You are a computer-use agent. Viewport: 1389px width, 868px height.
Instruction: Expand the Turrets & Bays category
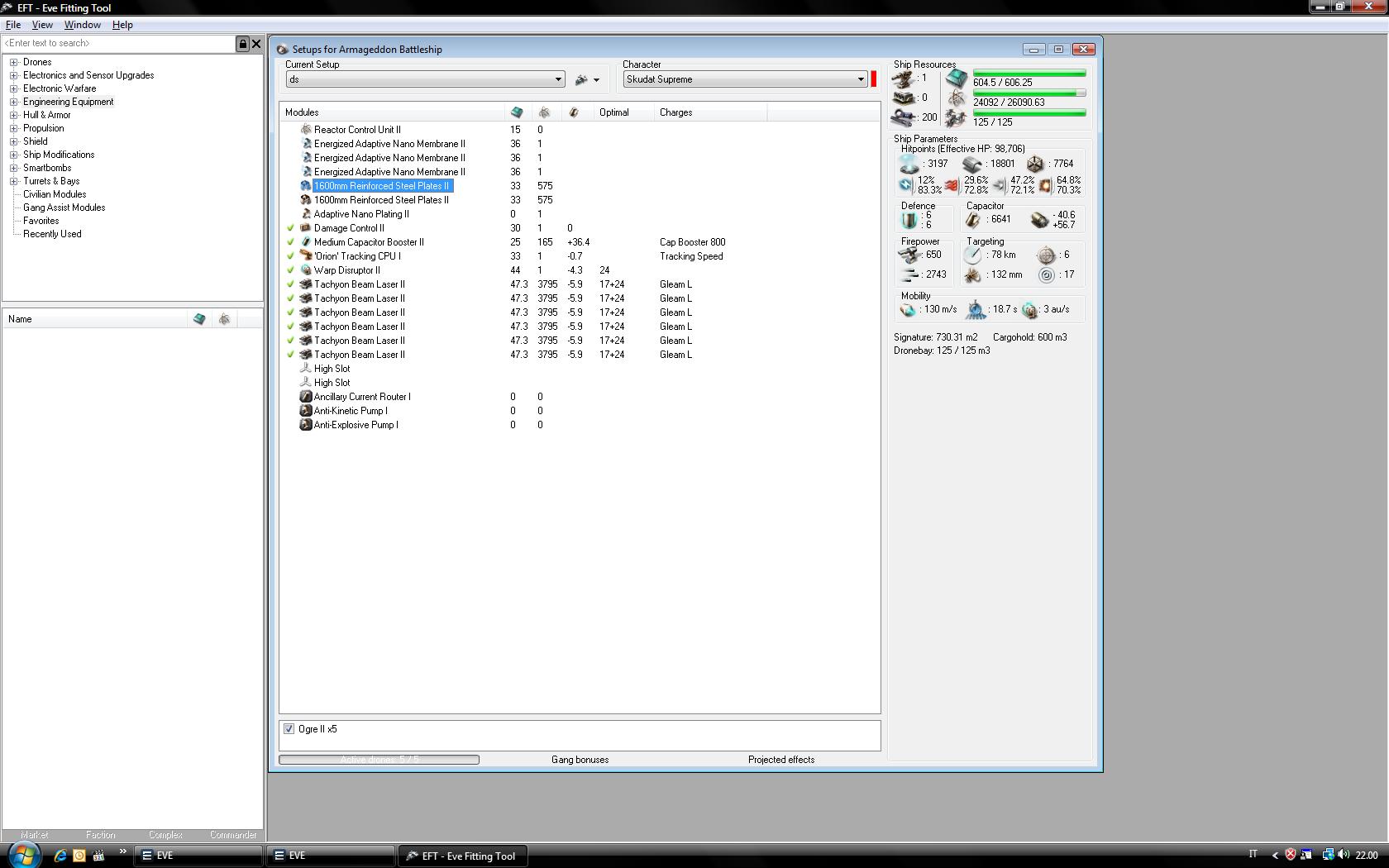click(13, 181)
